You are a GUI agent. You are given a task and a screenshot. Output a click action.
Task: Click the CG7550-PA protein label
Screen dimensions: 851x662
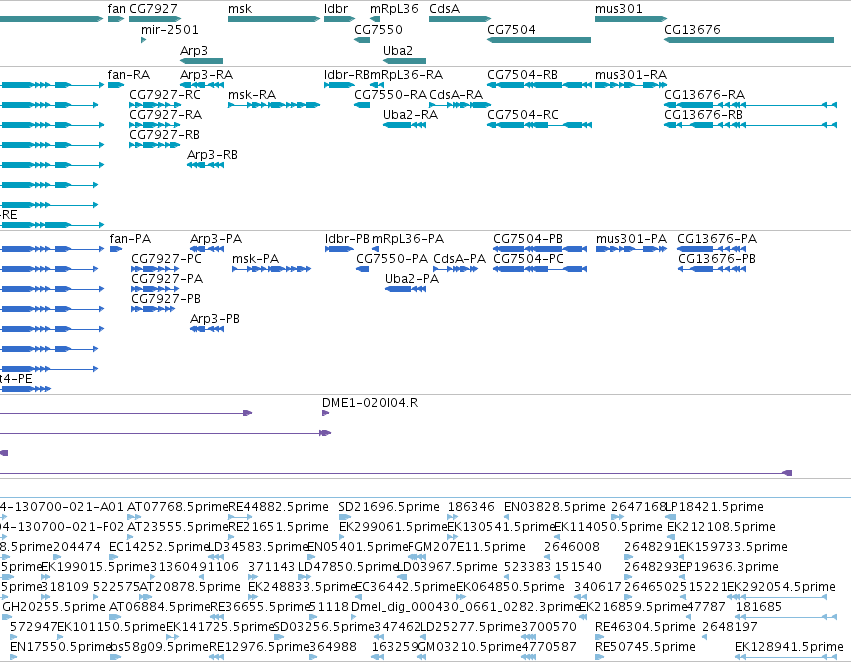click(x=392, y=259)
